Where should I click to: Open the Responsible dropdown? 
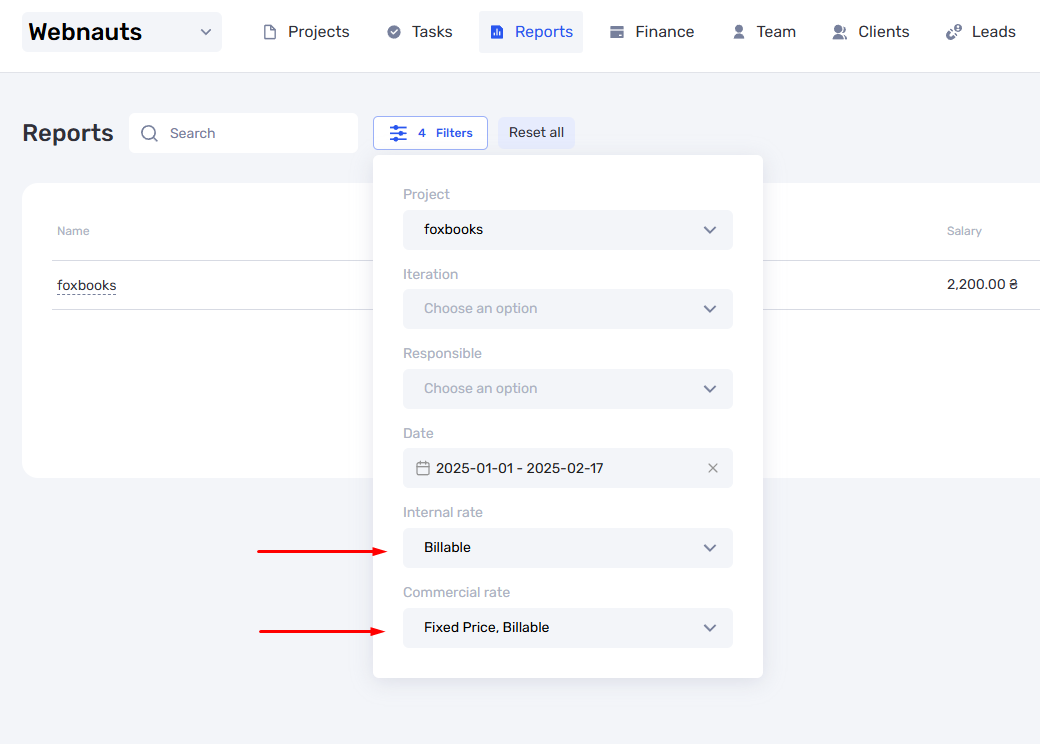pyautogui.click(x=568, y=389)
